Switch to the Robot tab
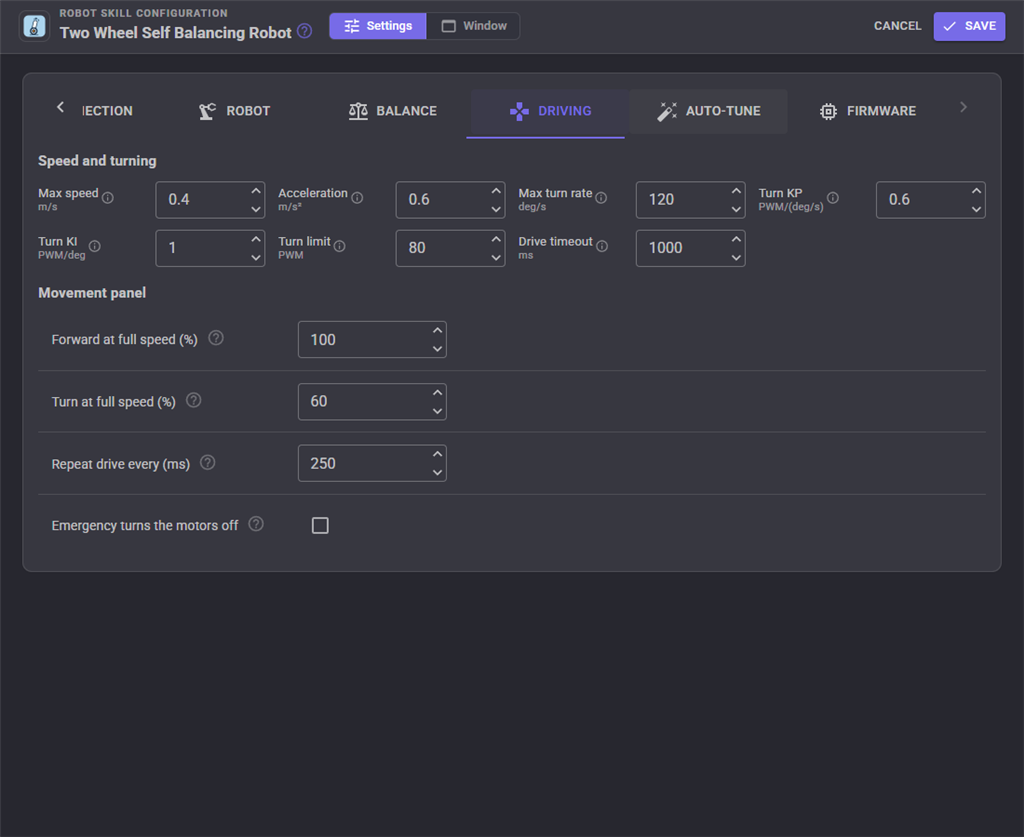Viewport: 1024px width, 837px height. (234, 111)
